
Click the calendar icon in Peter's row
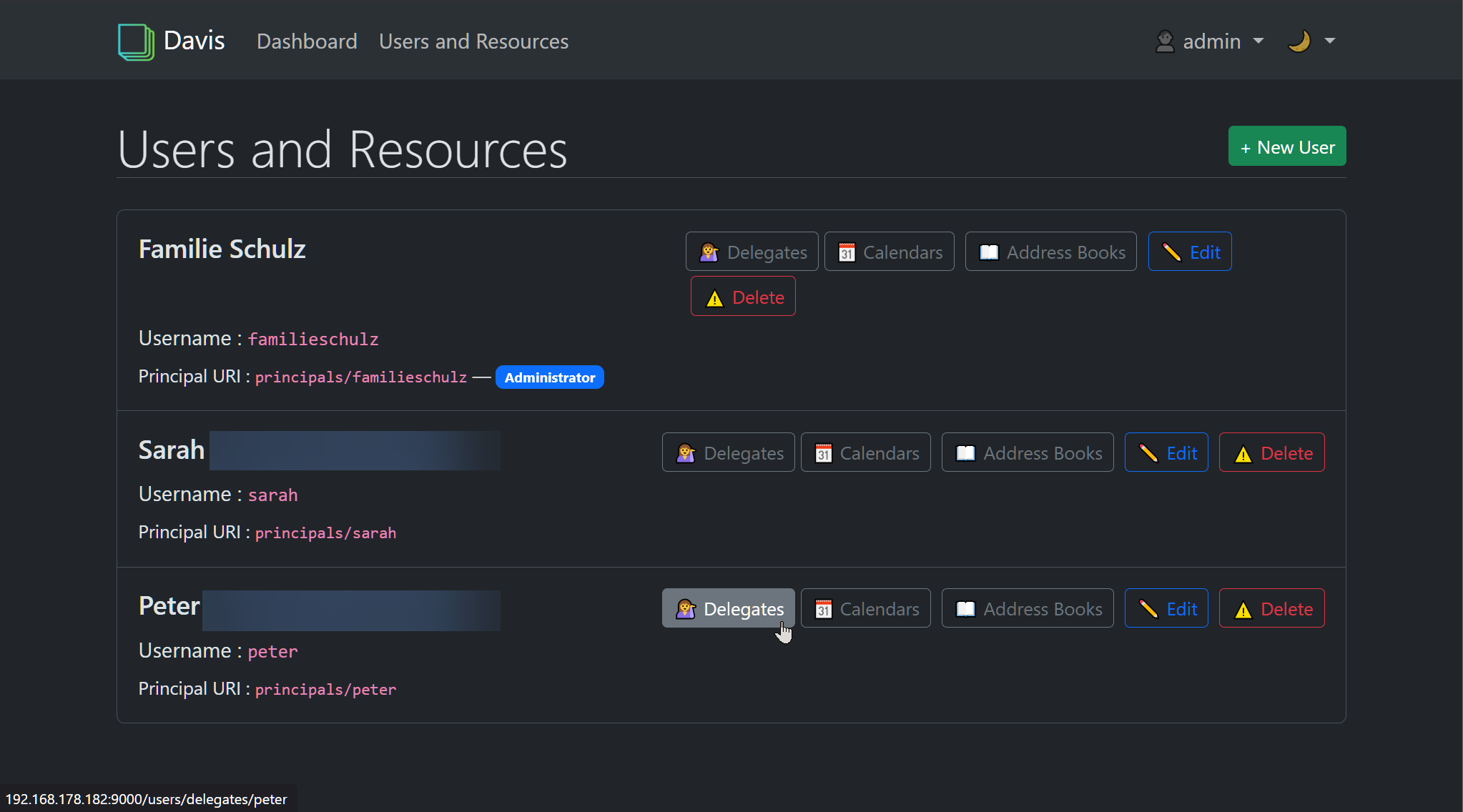tap(824, 609)
